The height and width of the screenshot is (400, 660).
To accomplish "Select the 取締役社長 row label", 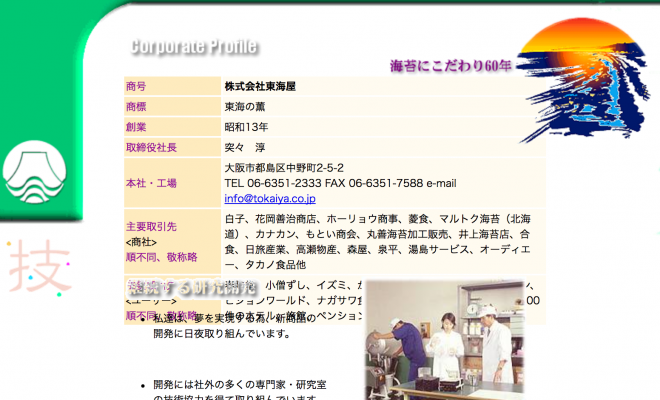I will point(151,147).
